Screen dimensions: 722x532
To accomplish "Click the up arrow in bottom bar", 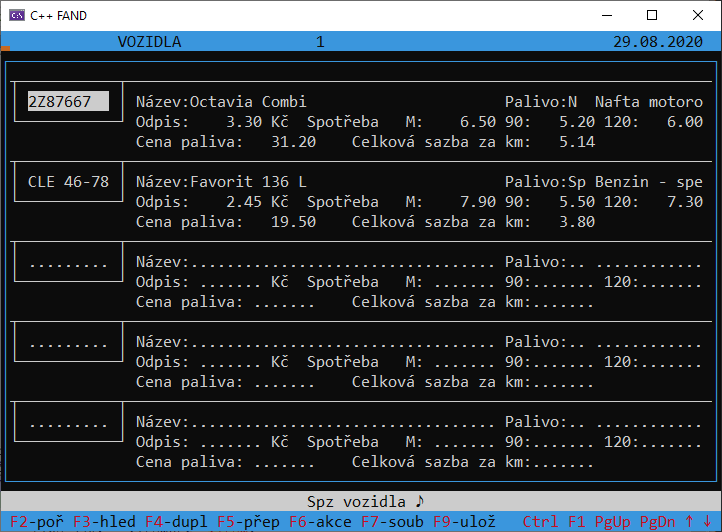I will 689,522.
